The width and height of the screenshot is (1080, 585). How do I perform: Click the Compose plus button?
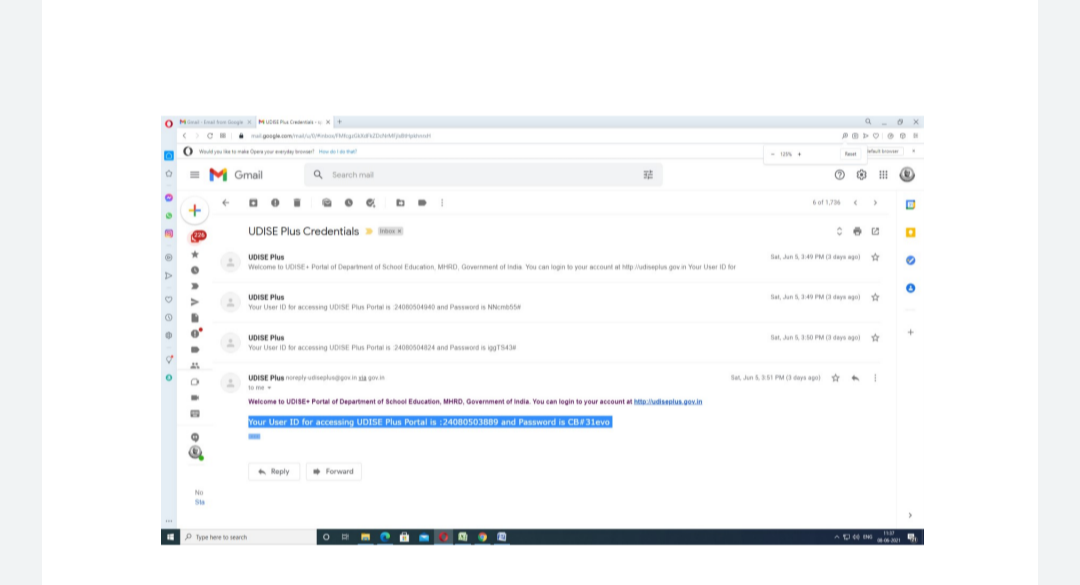[195, 210]
